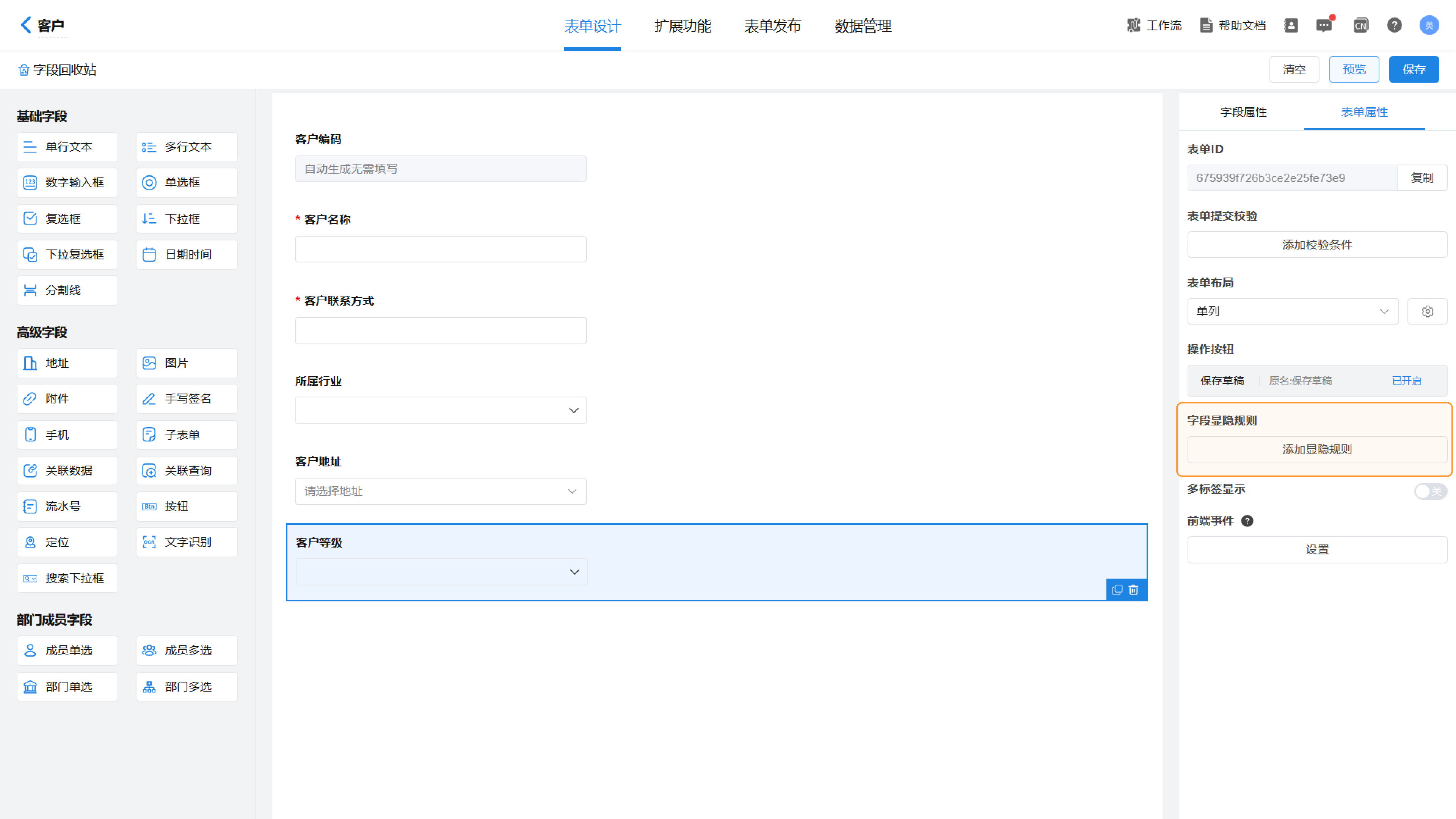Toggle 保存草稿 已开启 status
1456x819 pixels.
pos(1406,381)
